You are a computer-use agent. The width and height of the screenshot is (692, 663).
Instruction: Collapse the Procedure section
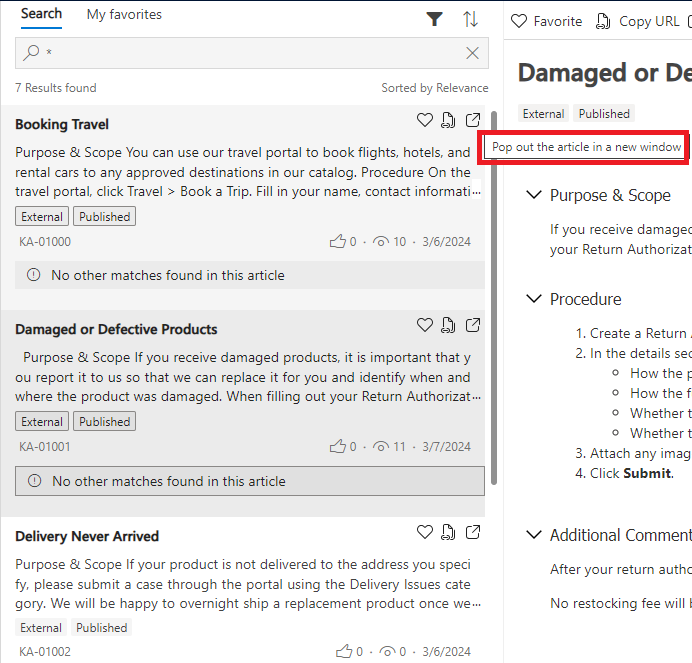534,299
